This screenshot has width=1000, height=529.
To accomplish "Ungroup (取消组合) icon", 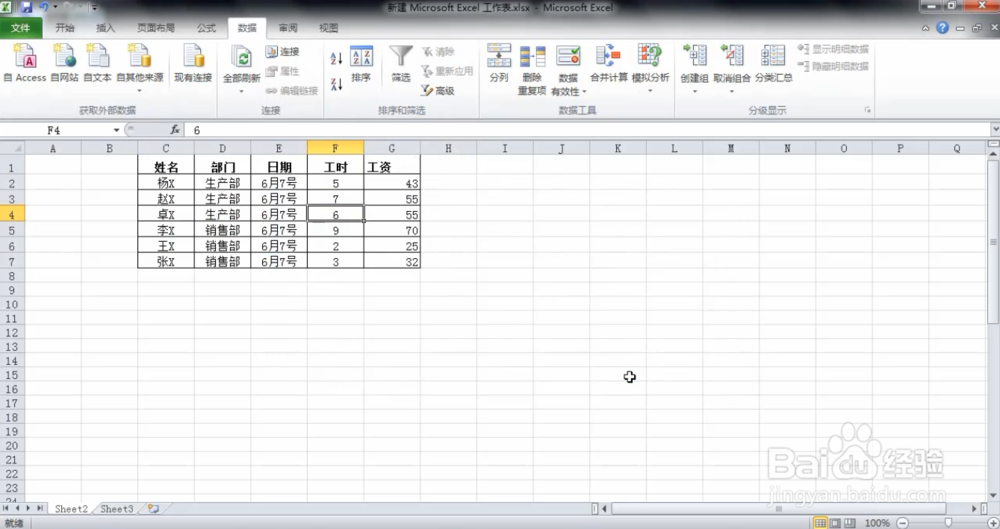I will pos(732,56).
